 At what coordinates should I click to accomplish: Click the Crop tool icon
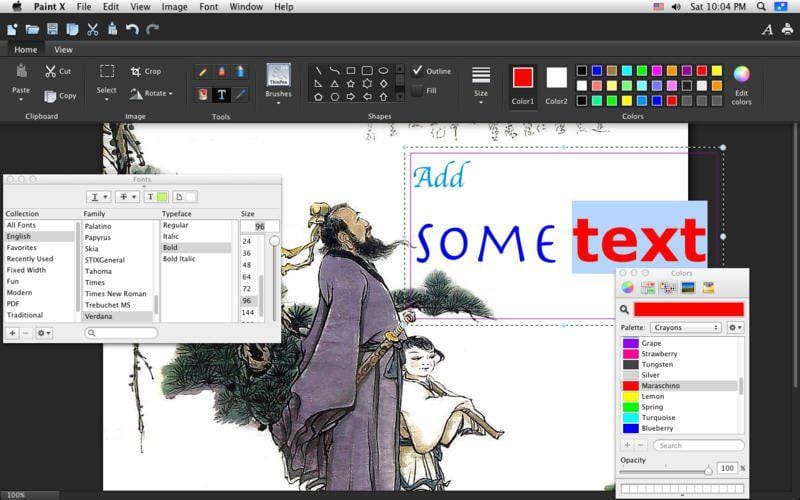point(136,72)
